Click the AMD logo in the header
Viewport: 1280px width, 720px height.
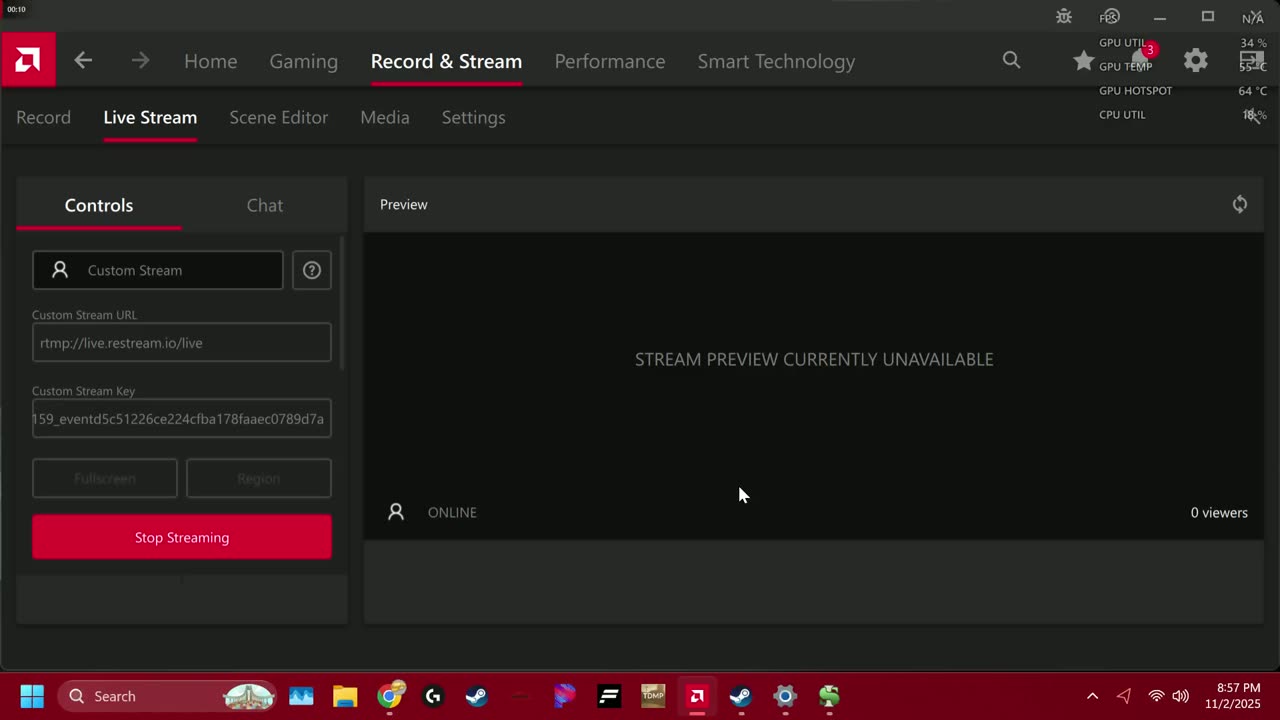tap(28, 60)
